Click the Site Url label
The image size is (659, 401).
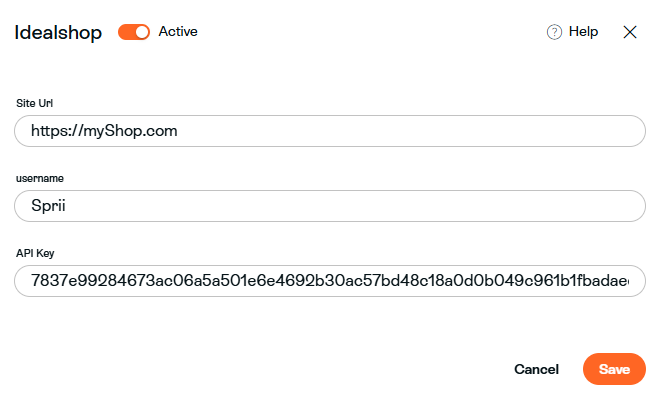[34, 103]
